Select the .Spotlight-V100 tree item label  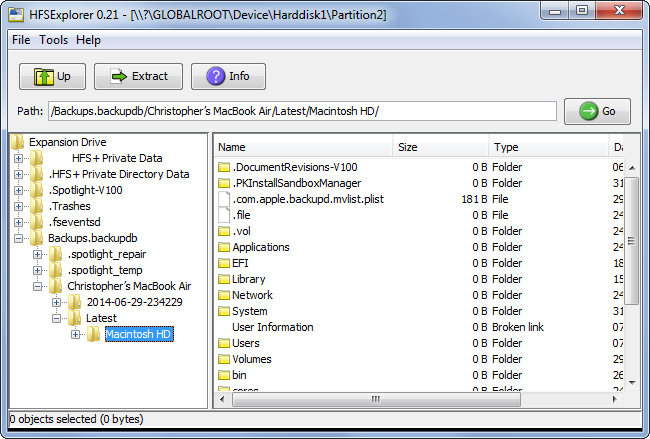[85, 190]
